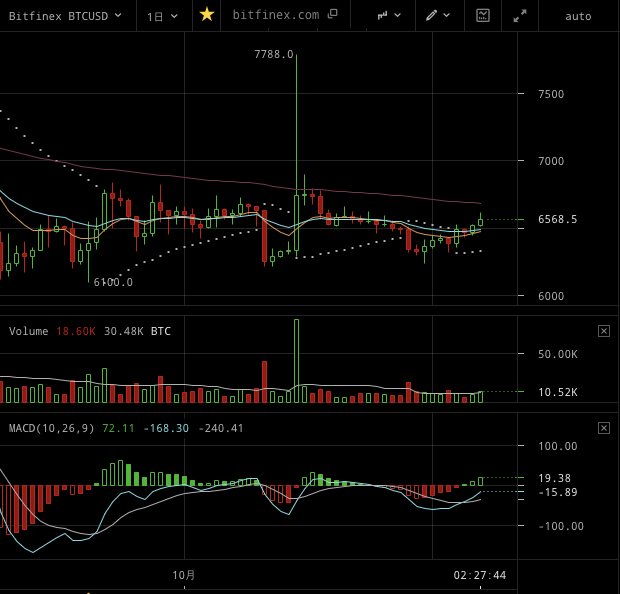This screenshot has width=620, height=594.
Task: Click the tallest green volume bar
Action: click(297, 361)
